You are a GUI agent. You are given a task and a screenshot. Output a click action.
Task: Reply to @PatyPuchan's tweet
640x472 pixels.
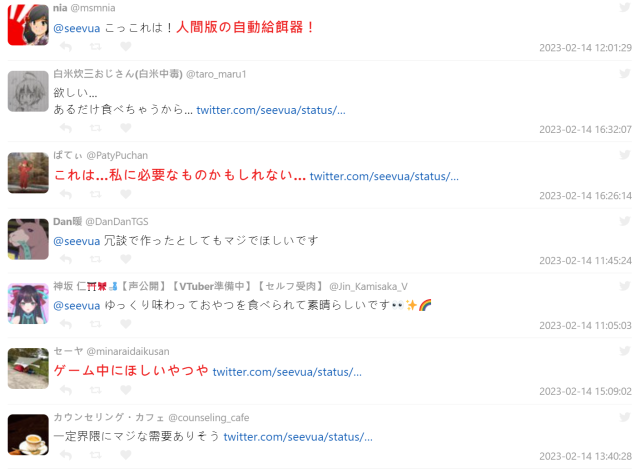coord(66,194)
